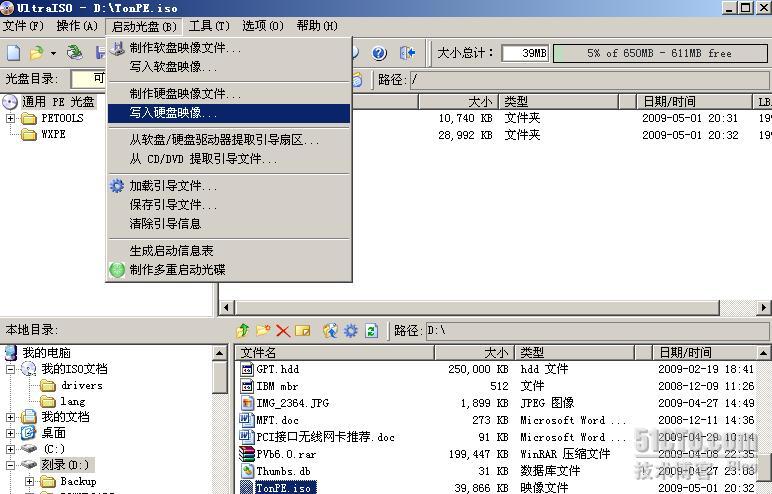Click local pane 文件名 column header
The image size is (772, 494).
point(335,353)
